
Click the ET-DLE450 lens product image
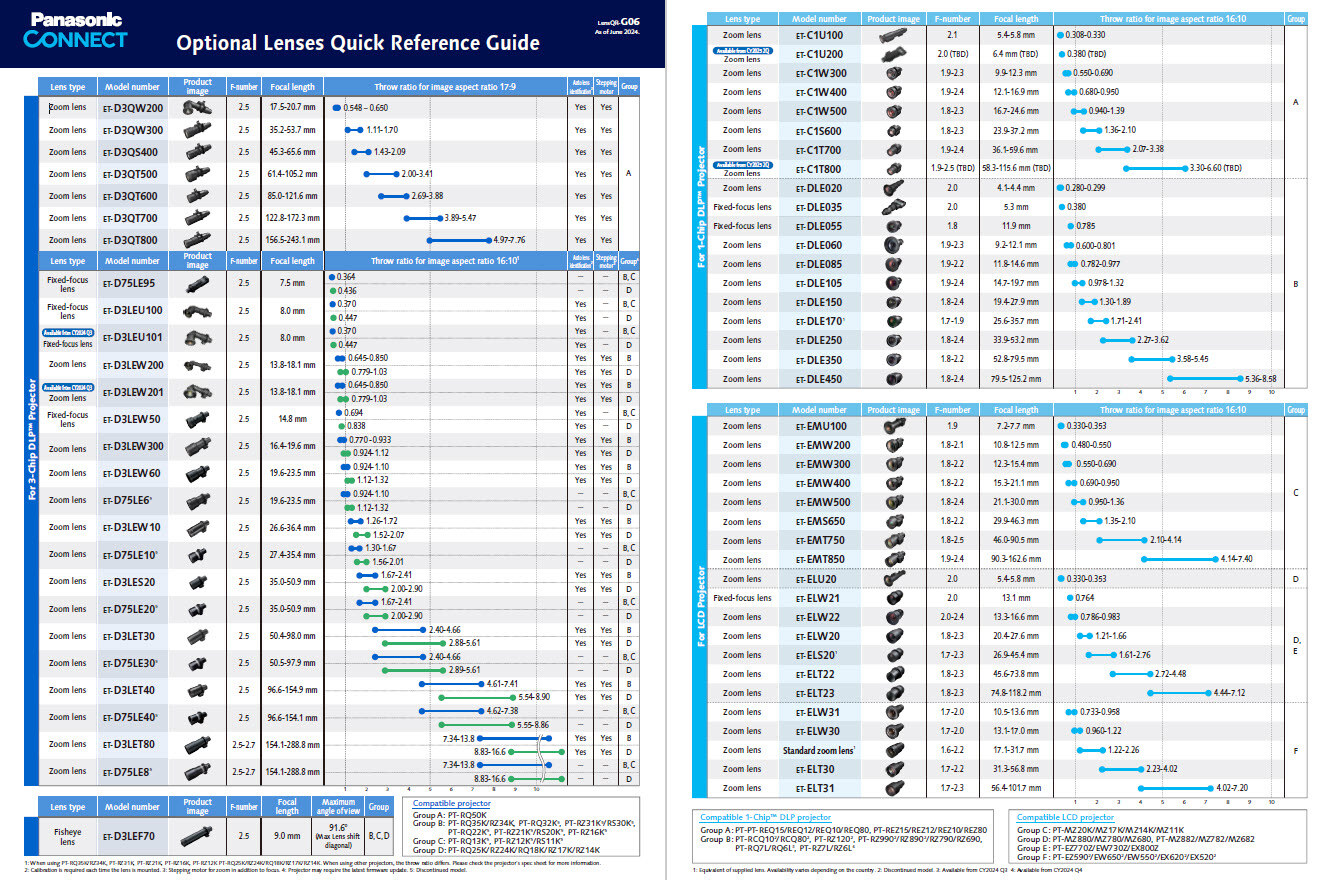click(893, 379)
